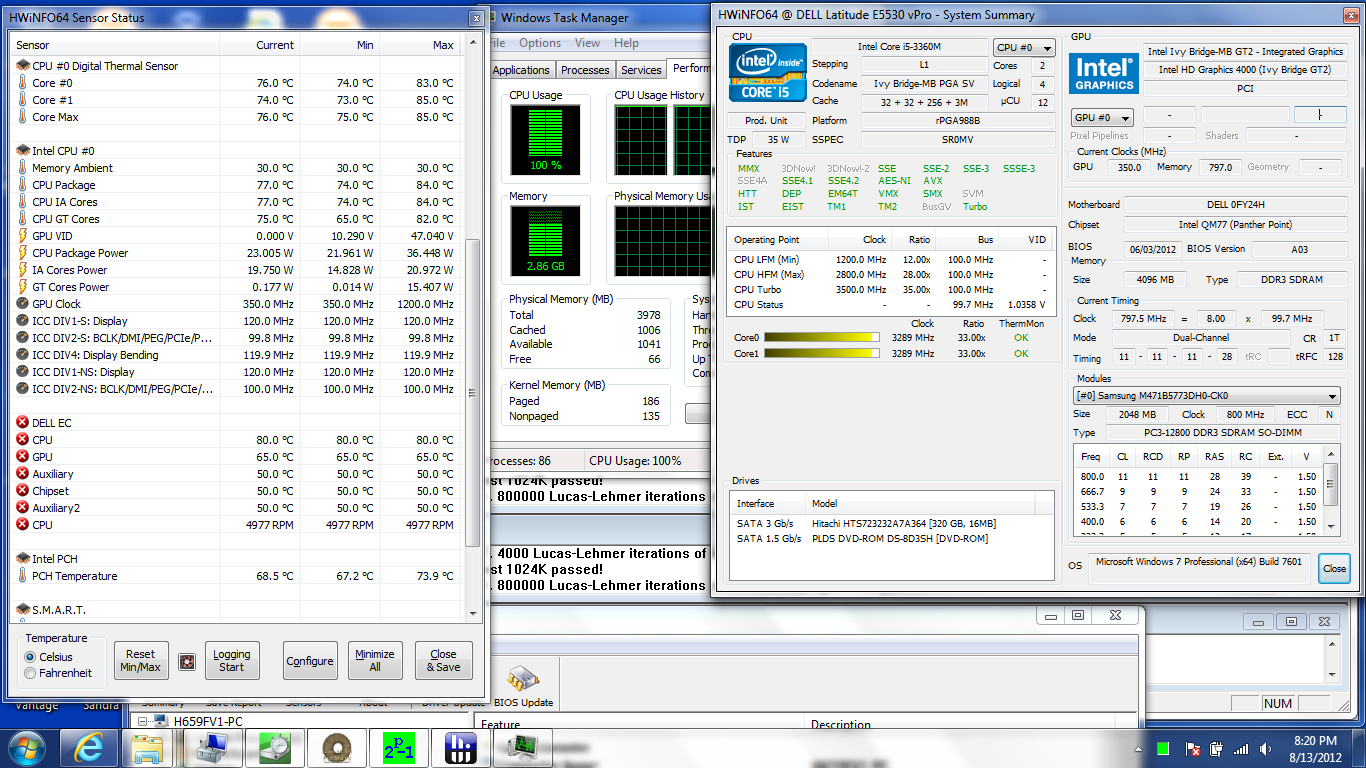
Task: Click the Prime95 2P-1 taskbar icon
Action: pos(398,747)
